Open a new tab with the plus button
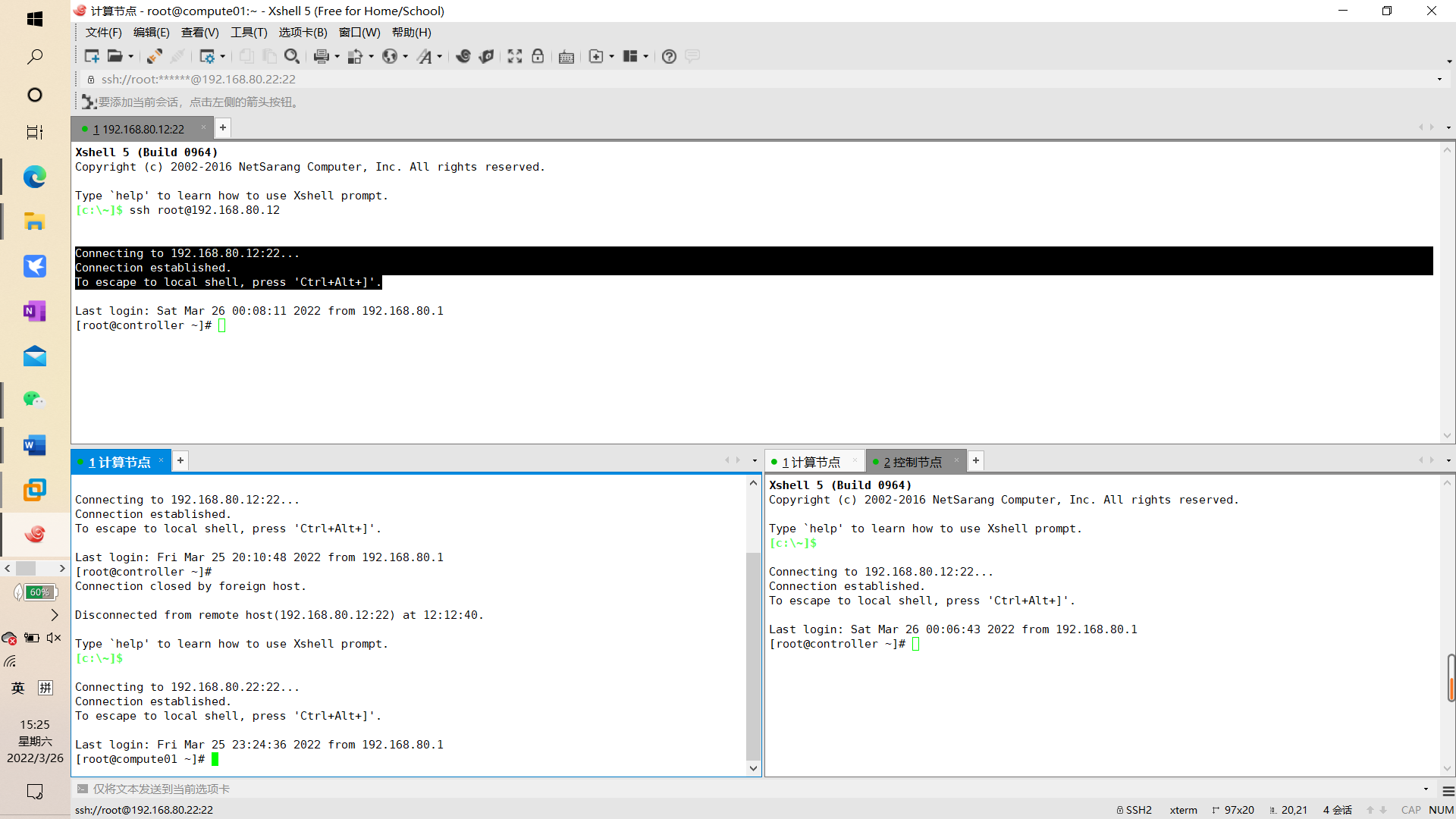The height and width of the screenshot is (819, 1456). pyautogui.click(x=222, y=128)
